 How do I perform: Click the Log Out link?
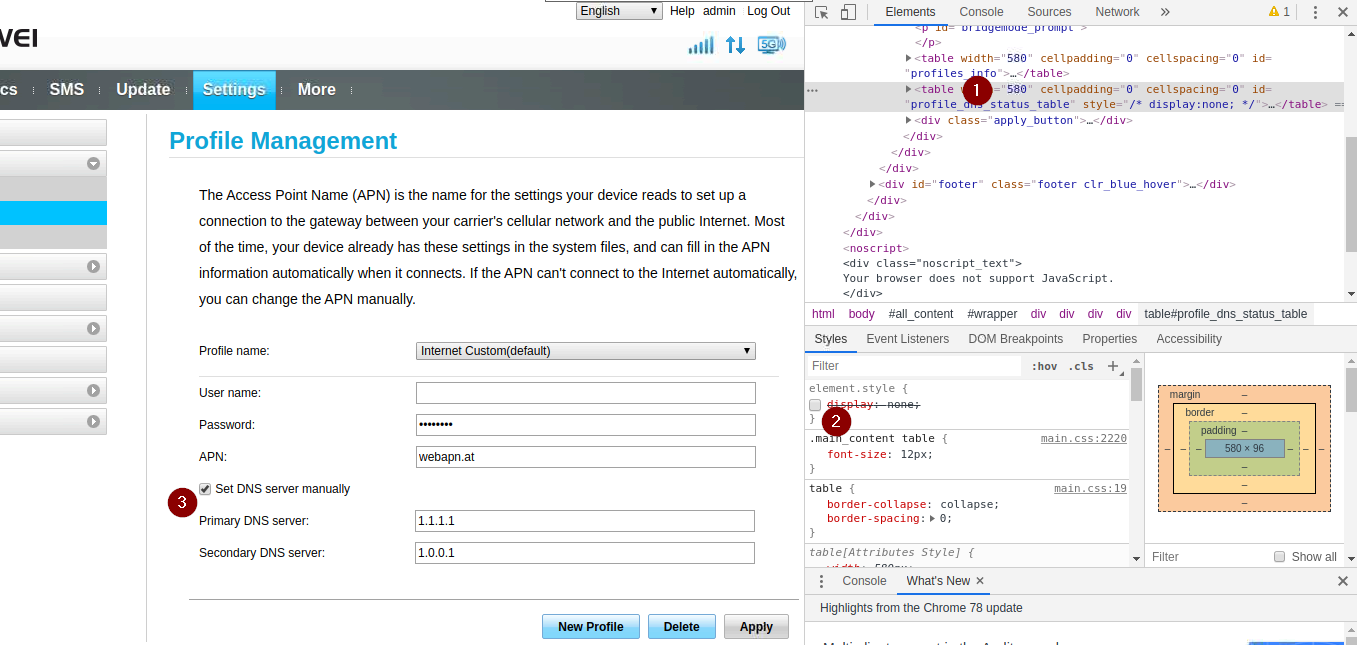click(x=769, y=11)
